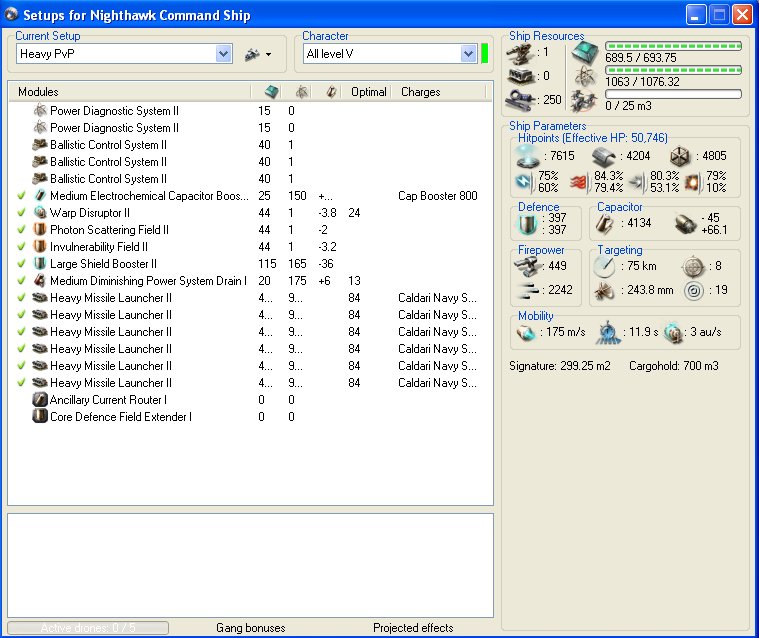
Task: Expand the Character dropdown set to All level V
Action: click(x=468, y=54)
